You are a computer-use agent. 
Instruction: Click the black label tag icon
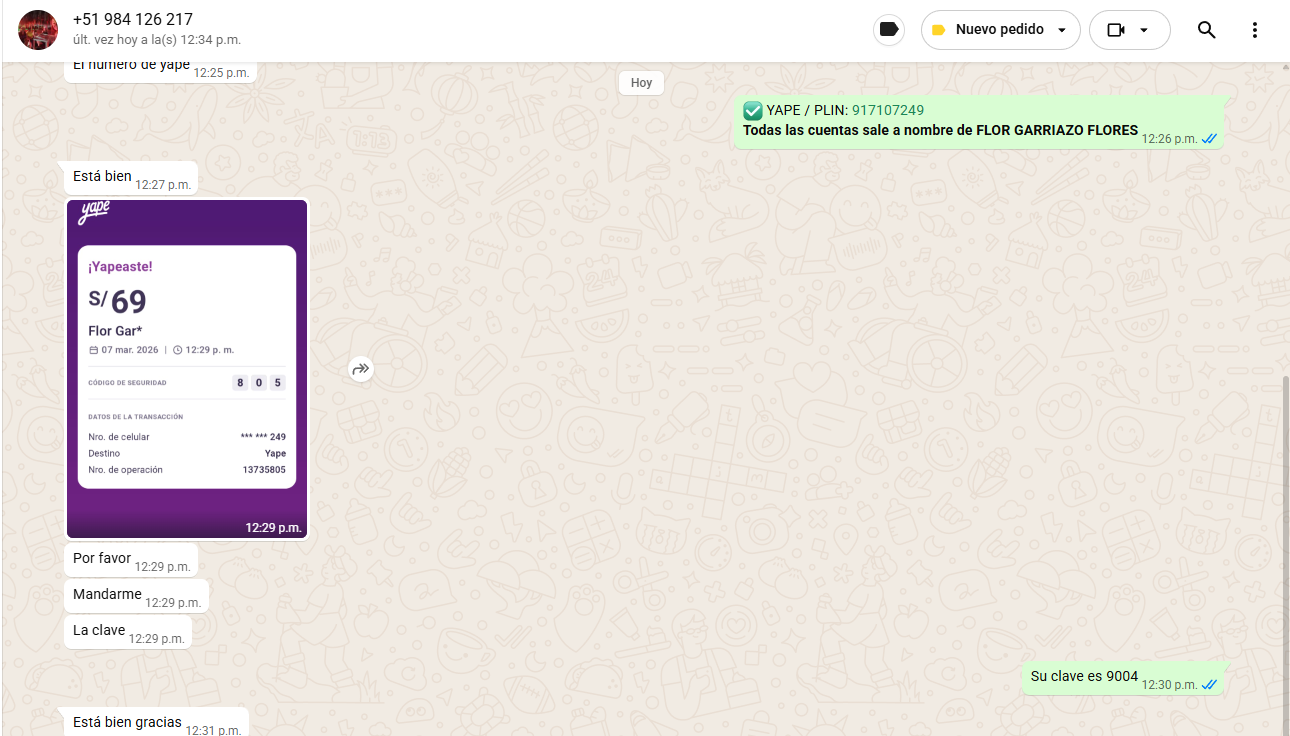(888, 30)
